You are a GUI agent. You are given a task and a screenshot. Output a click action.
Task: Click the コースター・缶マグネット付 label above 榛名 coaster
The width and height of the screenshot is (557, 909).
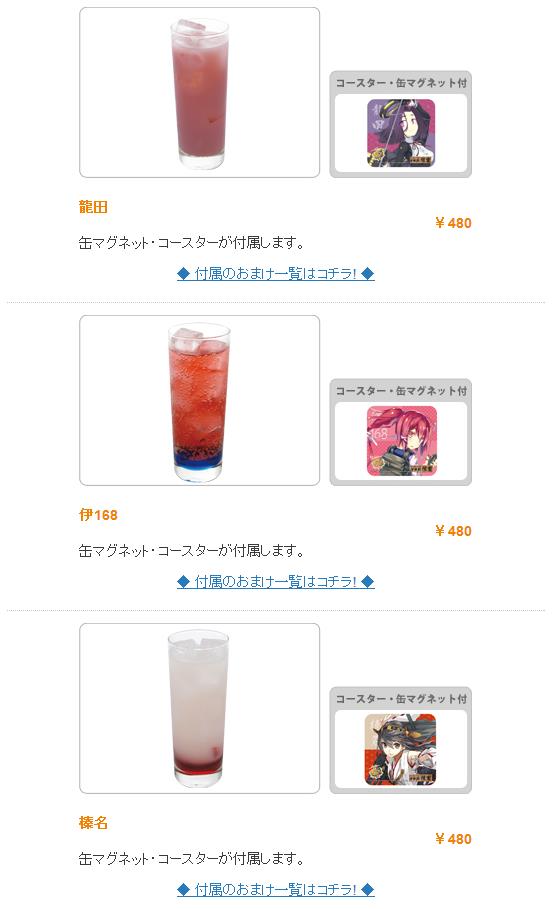(x=401, y=699)
